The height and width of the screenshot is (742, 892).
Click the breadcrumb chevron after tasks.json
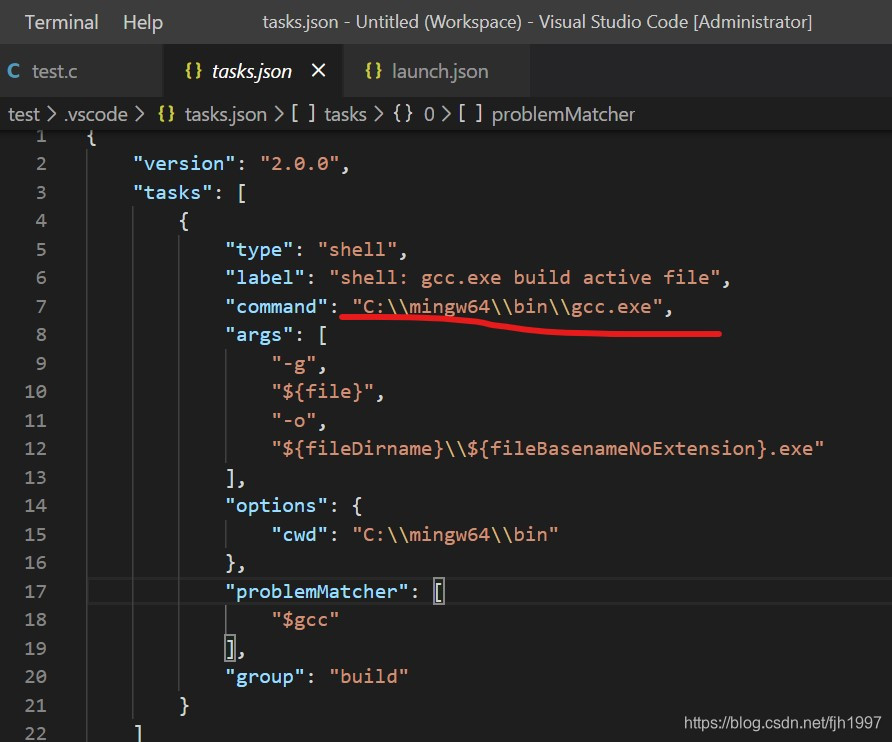pyautogui.click(x=279, y=114)
